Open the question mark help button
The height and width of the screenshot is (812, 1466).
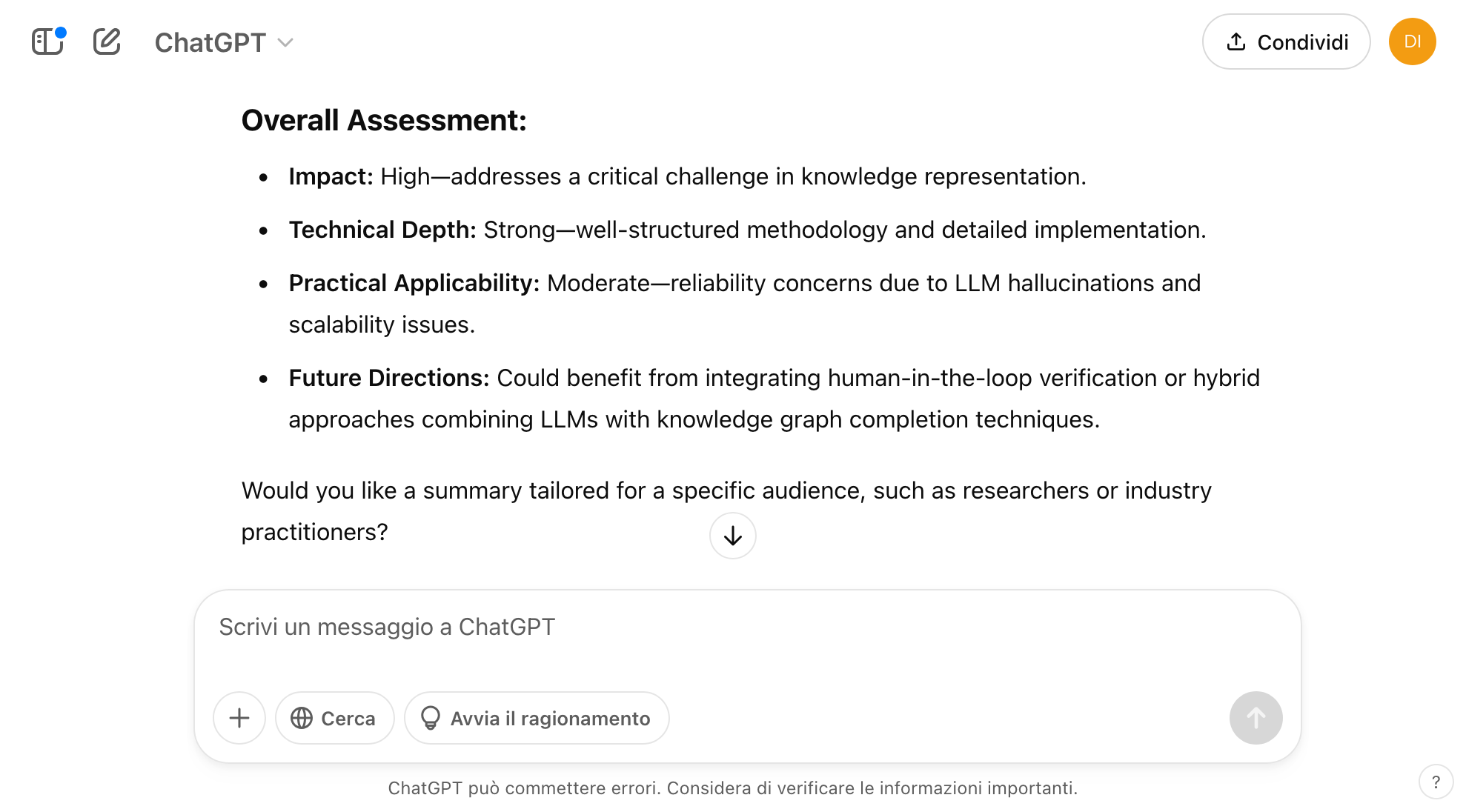[x=1436, y=782]
